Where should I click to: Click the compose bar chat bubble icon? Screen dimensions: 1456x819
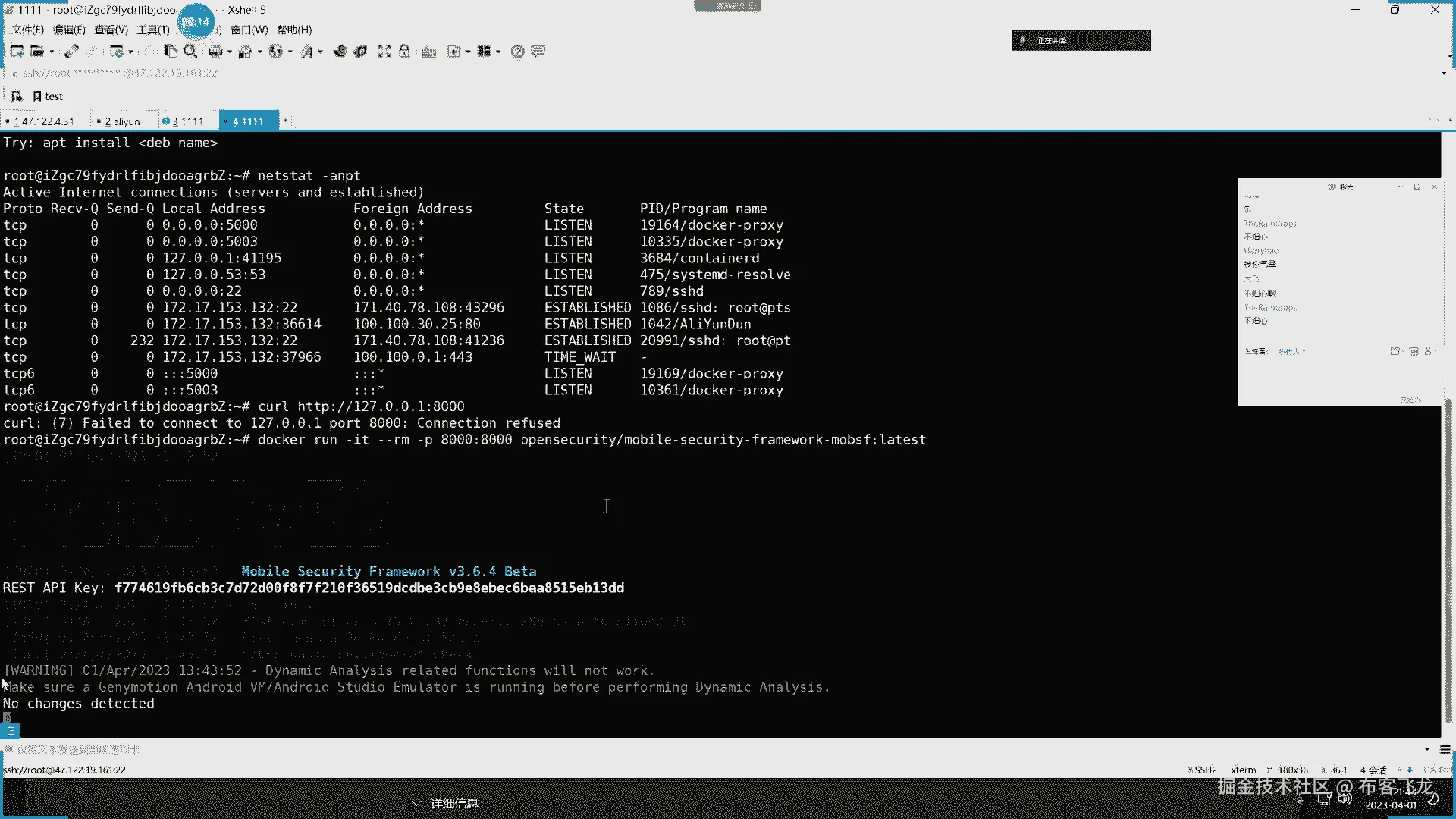coord(538,52)
